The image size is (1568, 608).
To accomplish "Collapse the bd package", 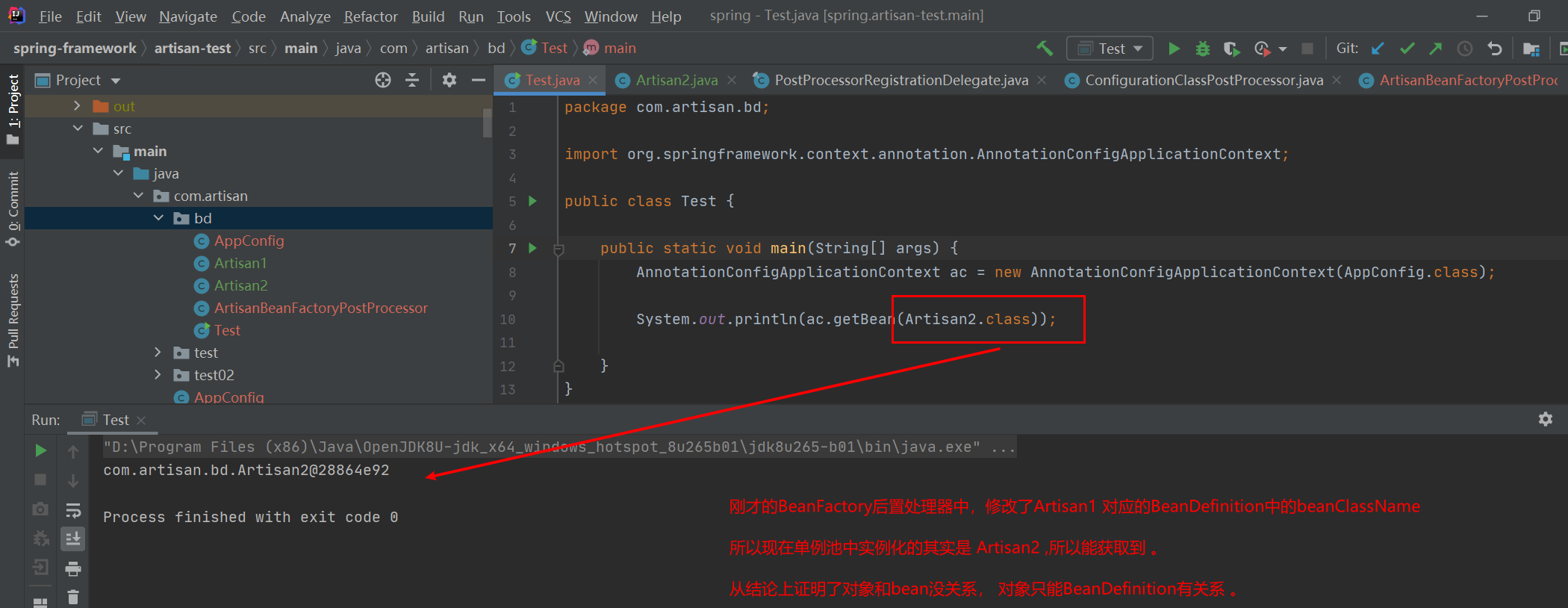I will pyautogui.click(x=158, y=218).
